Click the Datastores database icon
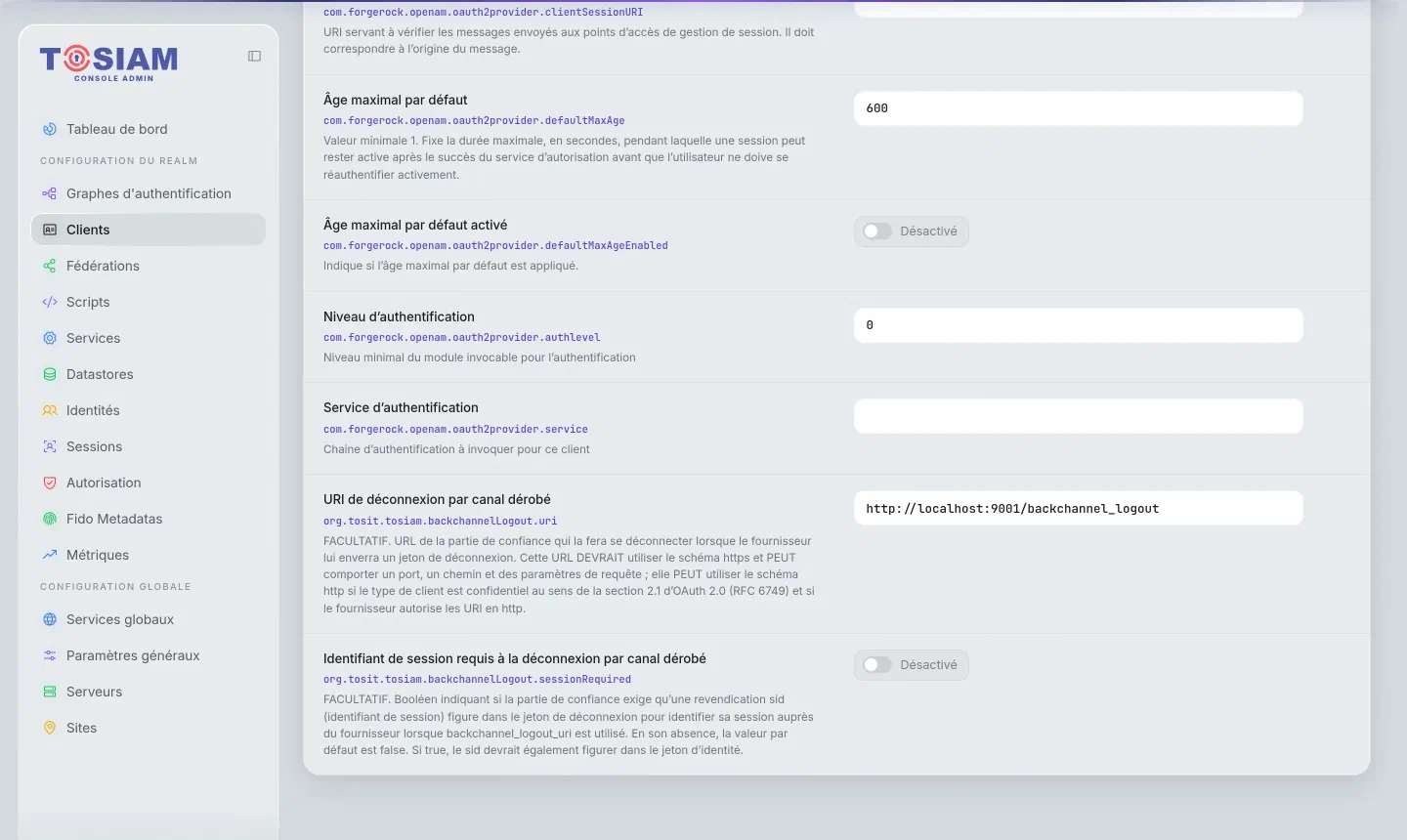The height and width of the screenshot is (840, 1407). coord(50,374)
